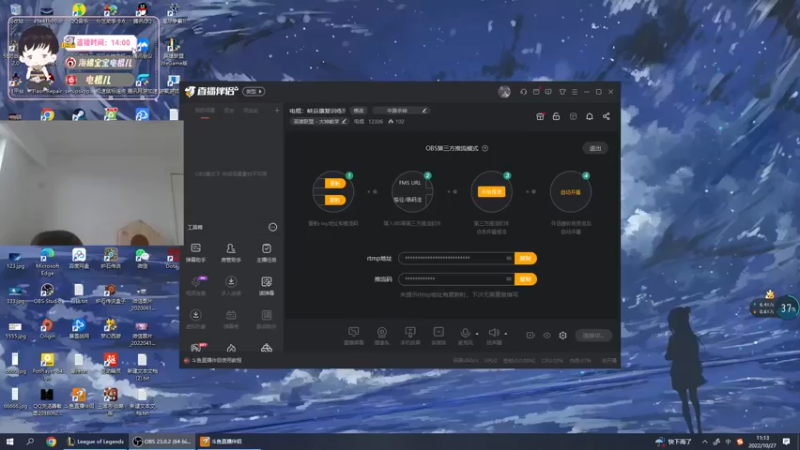Collapse the 工具箱 section
Viewport: 800px width, 450px height.
(273, 227)
